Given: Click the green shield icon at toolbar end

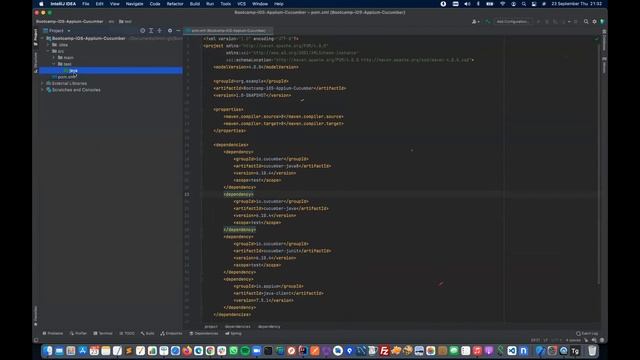Looking at the screenshot, I should [602, 21].
